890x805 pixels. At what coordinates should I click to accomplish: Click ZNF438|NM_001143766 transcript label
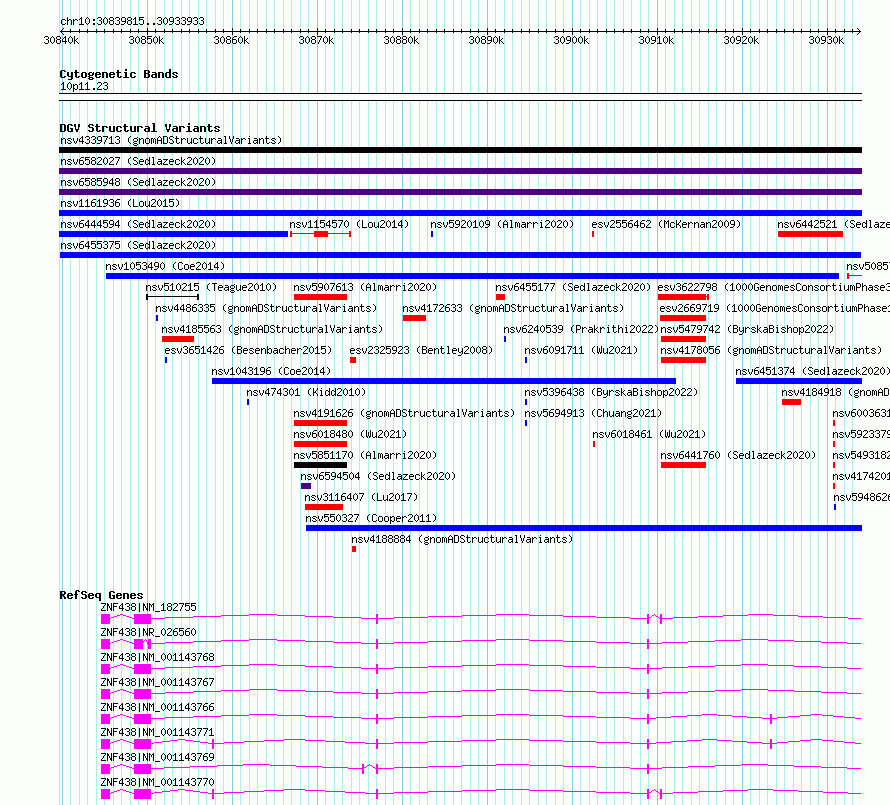158,707
